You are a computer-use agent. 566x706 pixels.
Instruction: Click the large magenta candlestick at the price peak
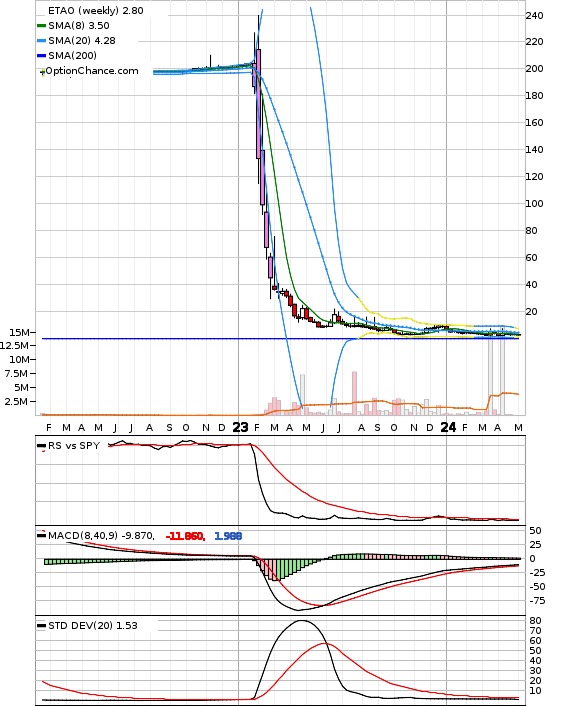[x=258, y=104]
